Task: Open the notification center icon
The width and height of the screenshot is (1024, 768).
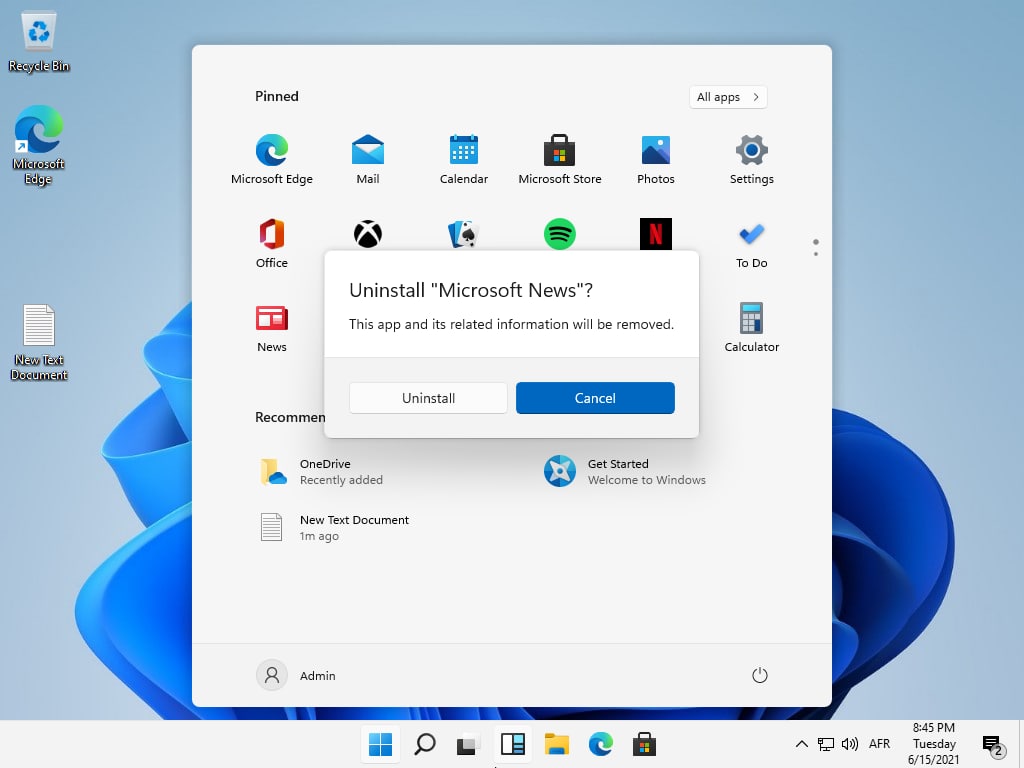Action: [993, 744]
